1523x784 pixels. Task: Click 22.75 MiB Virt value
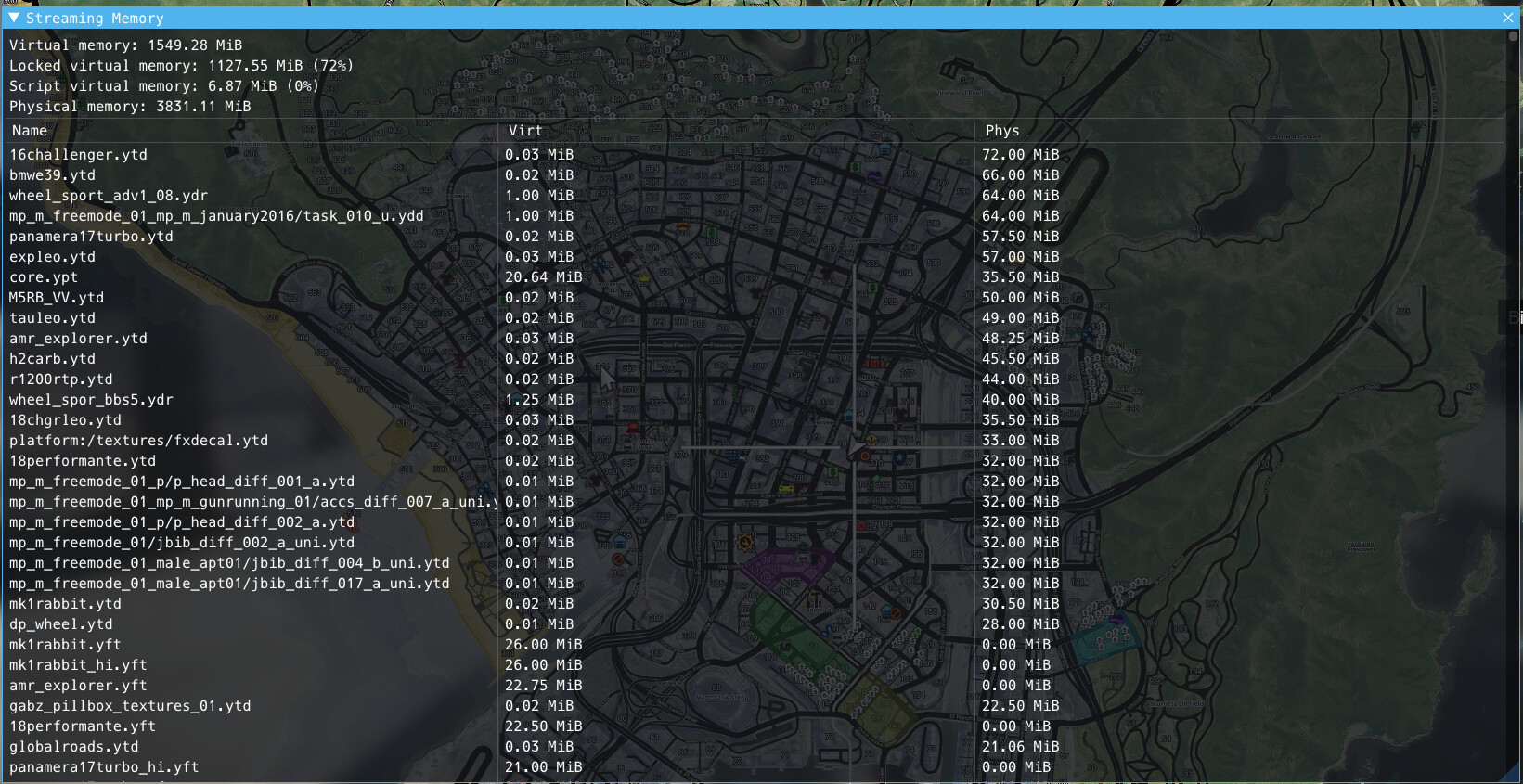544,686
